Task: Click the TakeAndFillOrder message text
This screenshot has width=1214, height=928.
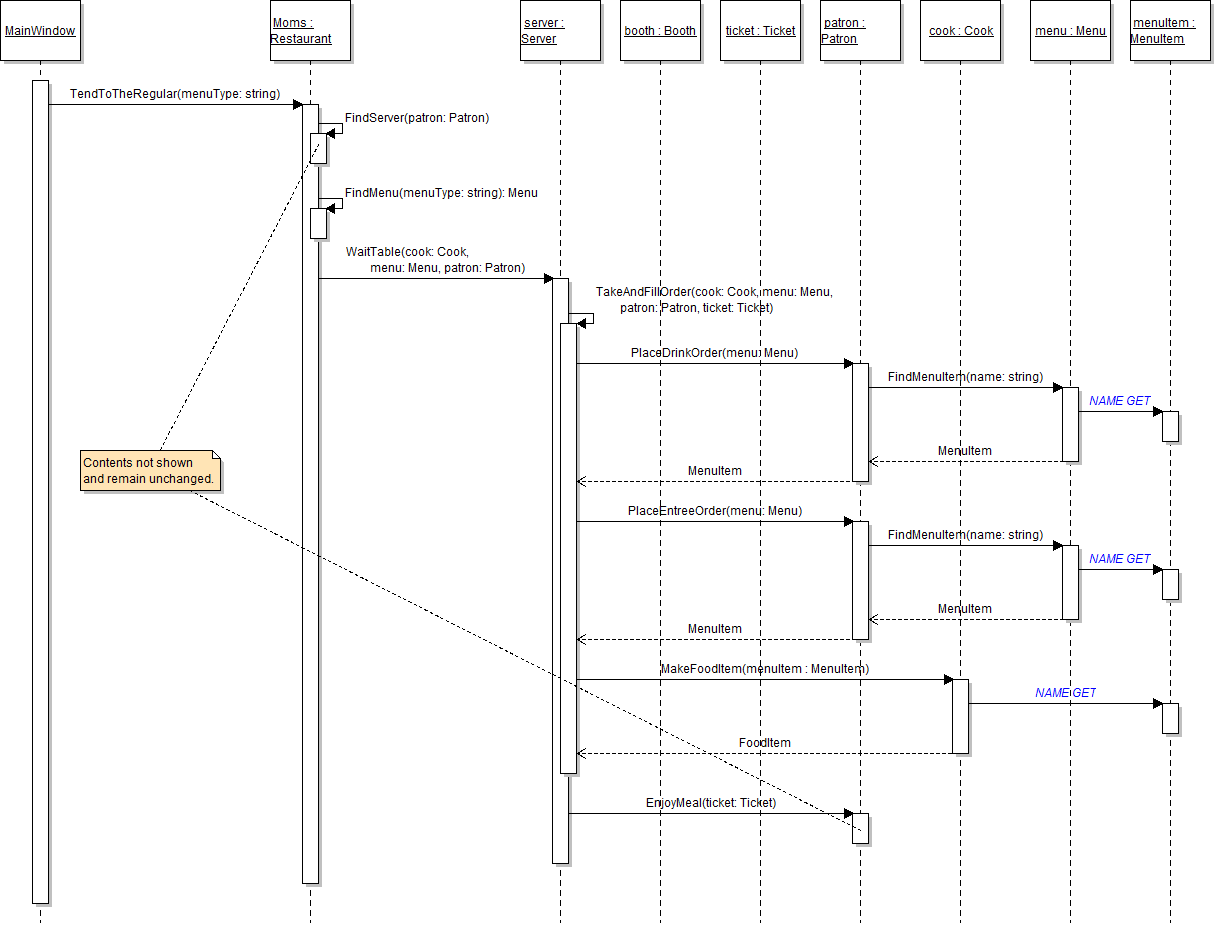Action: pos(714,299)
